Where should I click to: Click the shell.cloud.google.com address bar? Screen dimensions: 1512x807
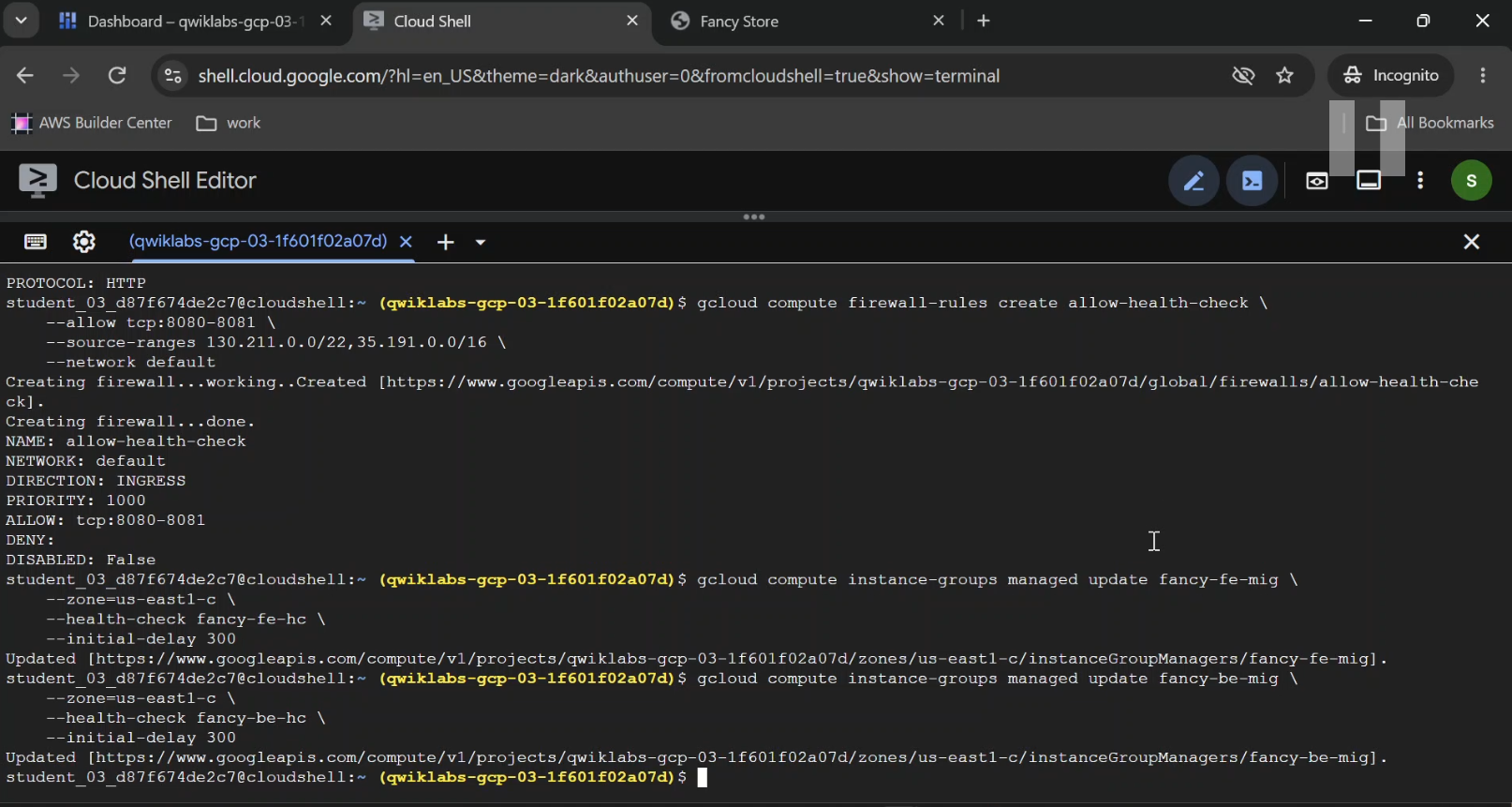[x=600, y=76]
